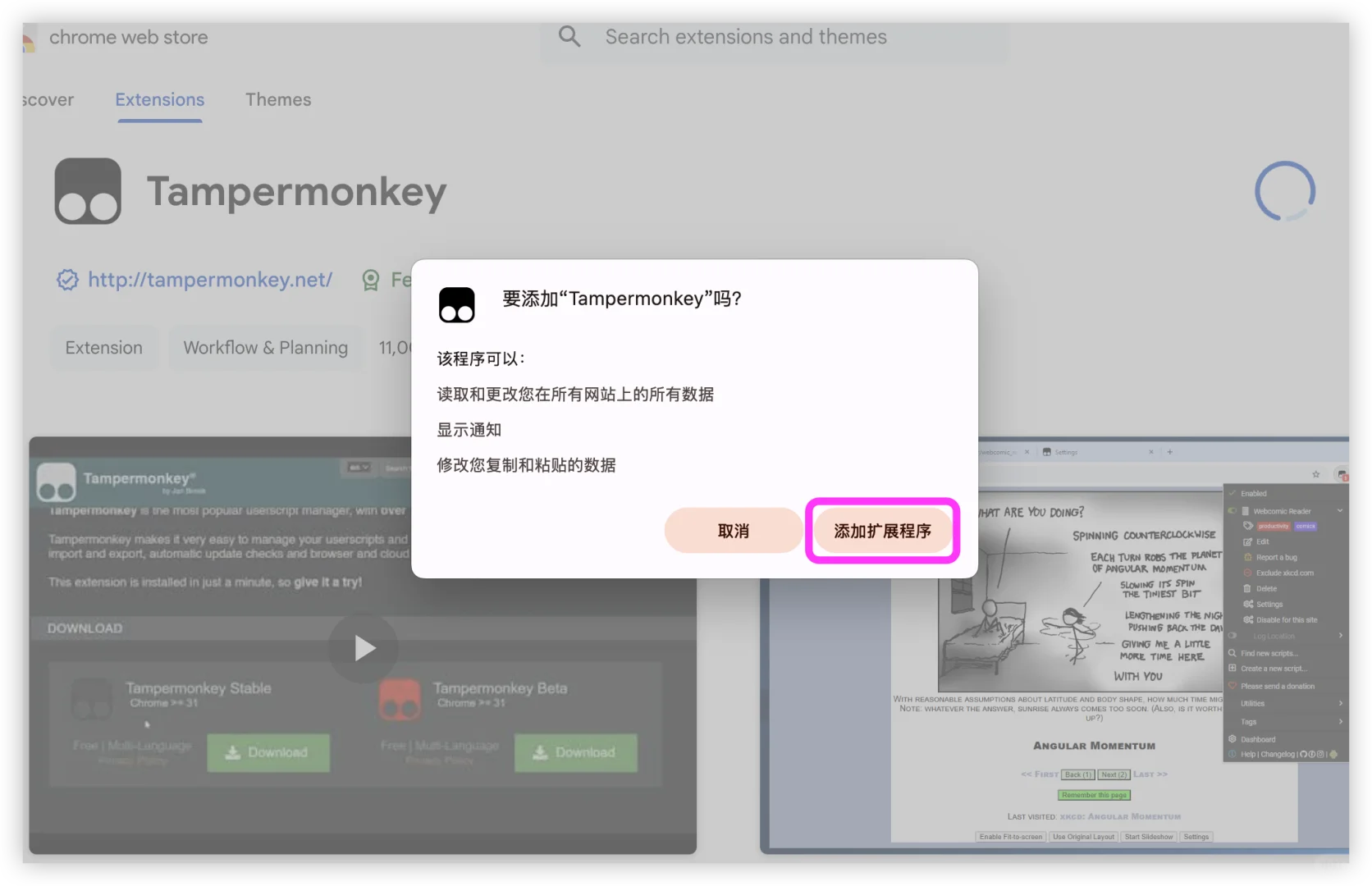Click the red Tampermonkey Beta icon in the video
The image size is (1372, 886).
(400, 700)
